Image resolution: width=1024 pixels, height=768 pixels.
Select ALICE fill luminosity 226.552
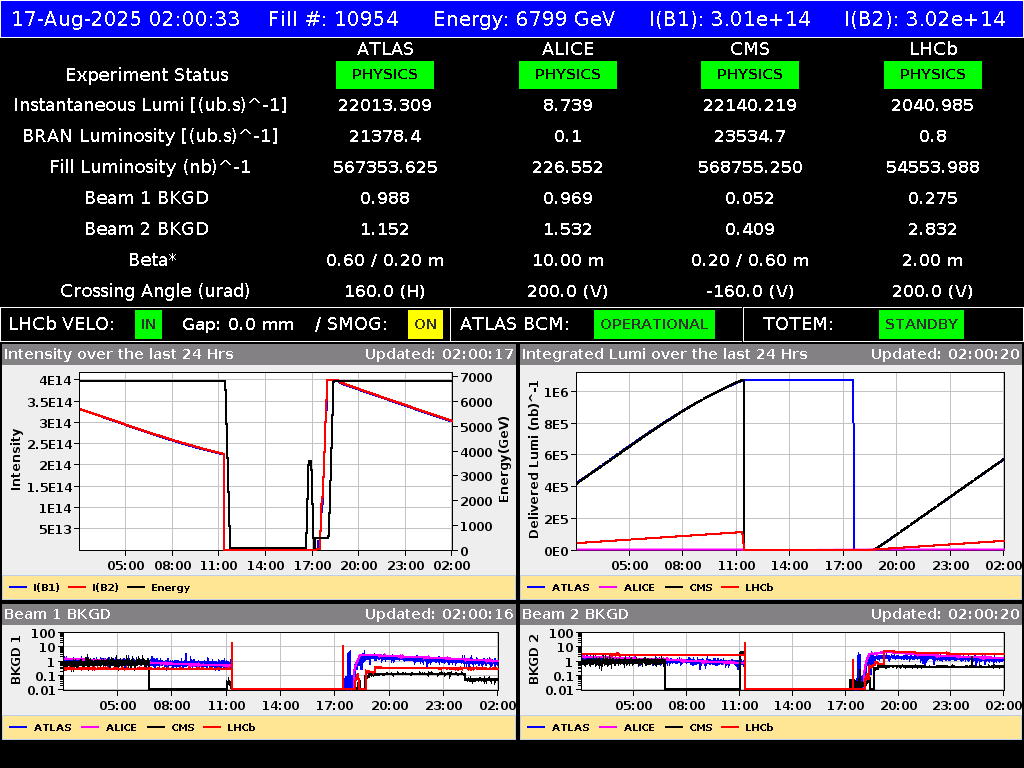pyautogui.click(x=568, y=167)
